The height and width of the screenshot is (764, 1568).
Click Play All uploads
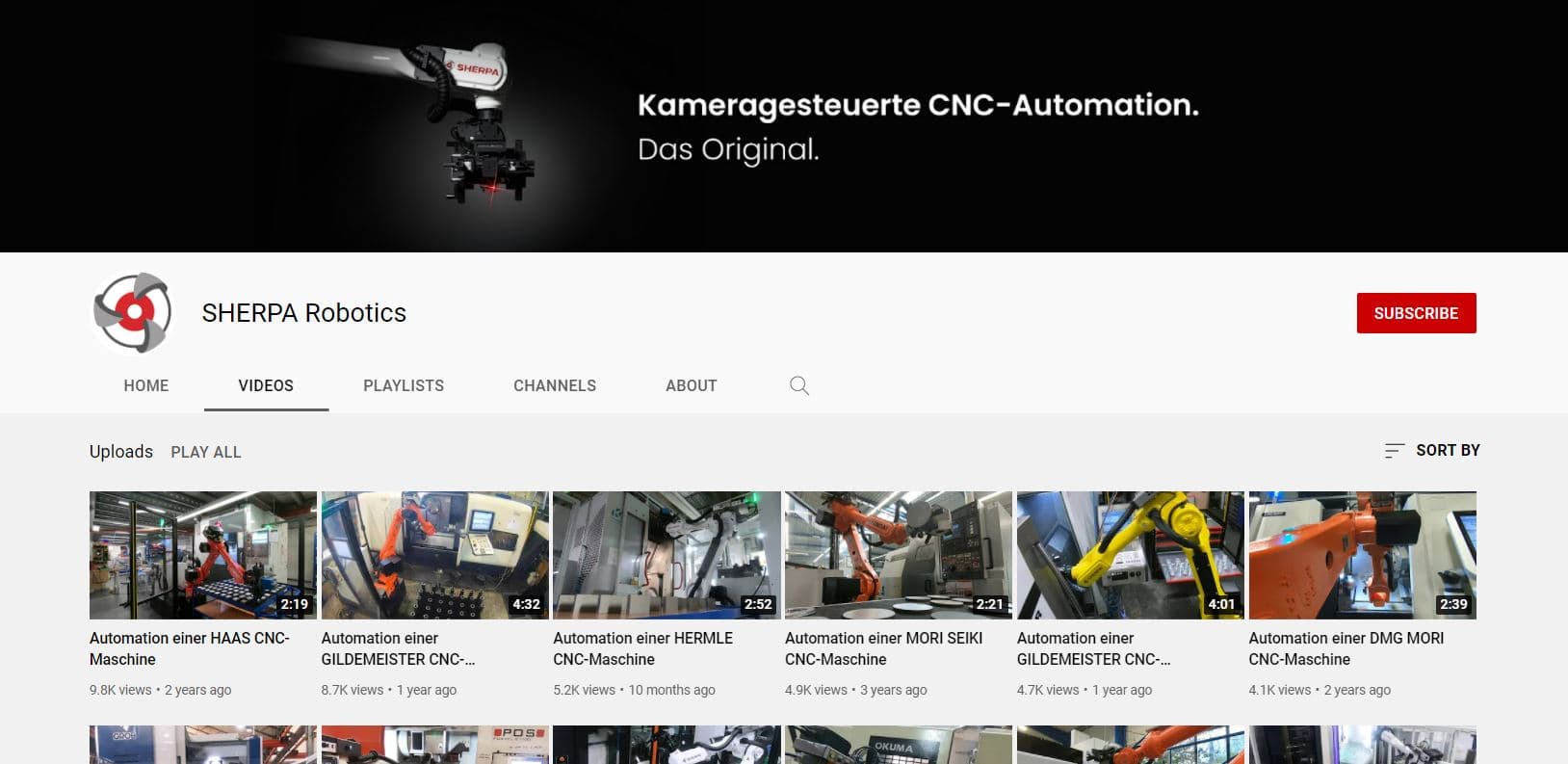pyautogui.click(x=206, y=452)
